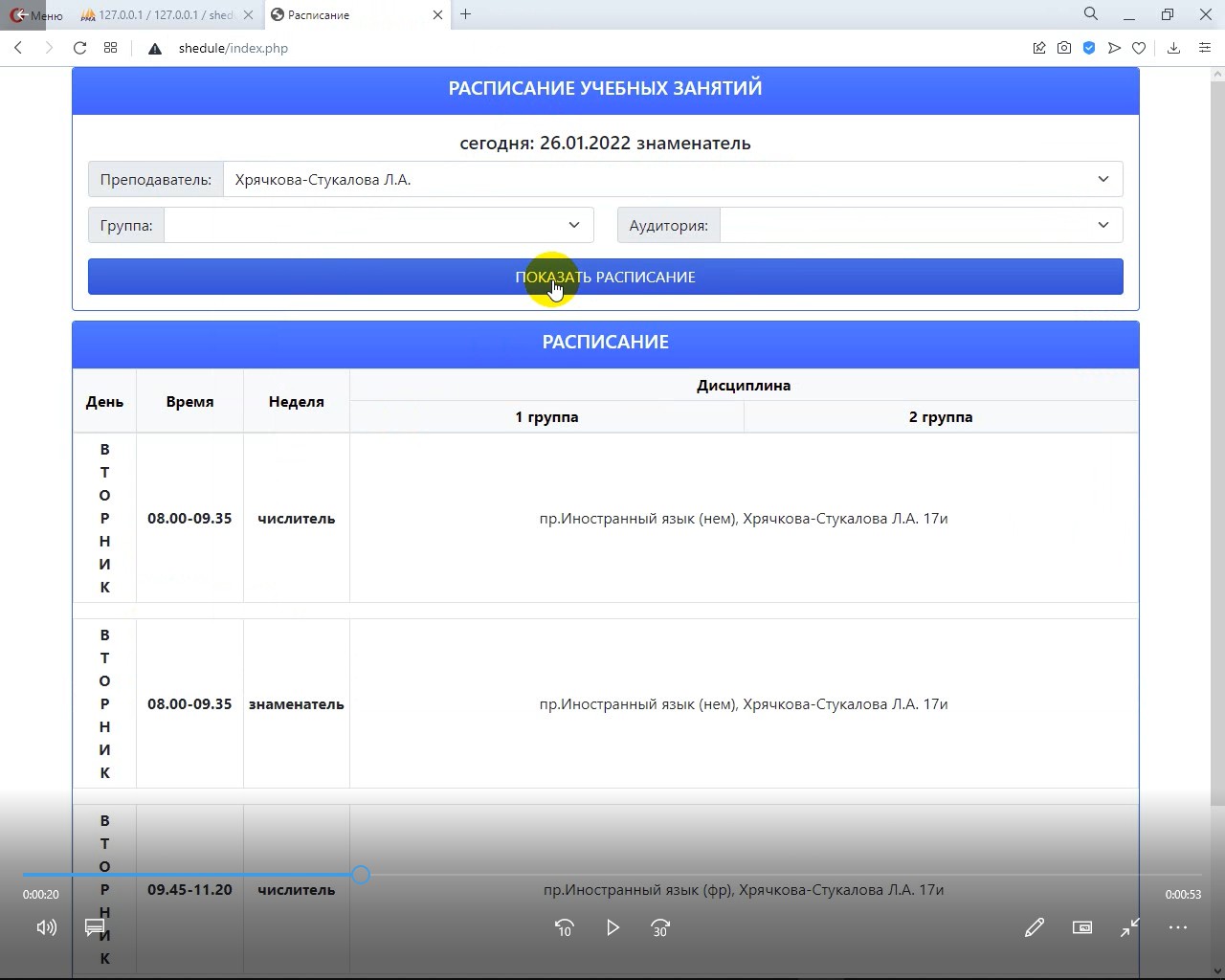Image resolution: width=1225 pixels, height=980 pixels.
Task: Open the blue privacy shield icon
Action: click(x=1089, y=48)
